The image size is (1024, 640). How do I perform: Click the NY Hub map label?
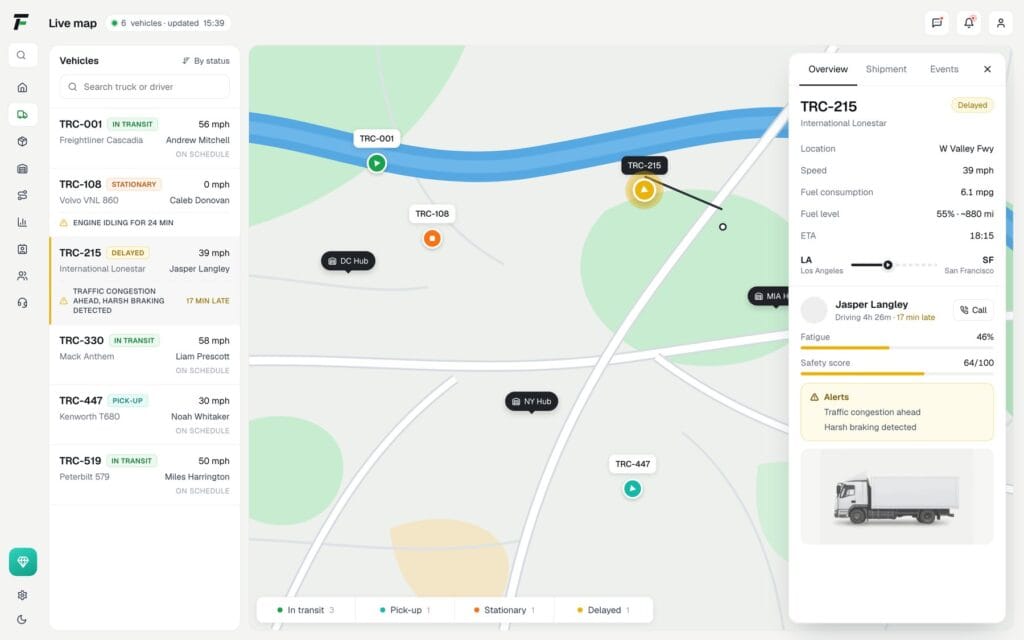[x=532, y=402]
